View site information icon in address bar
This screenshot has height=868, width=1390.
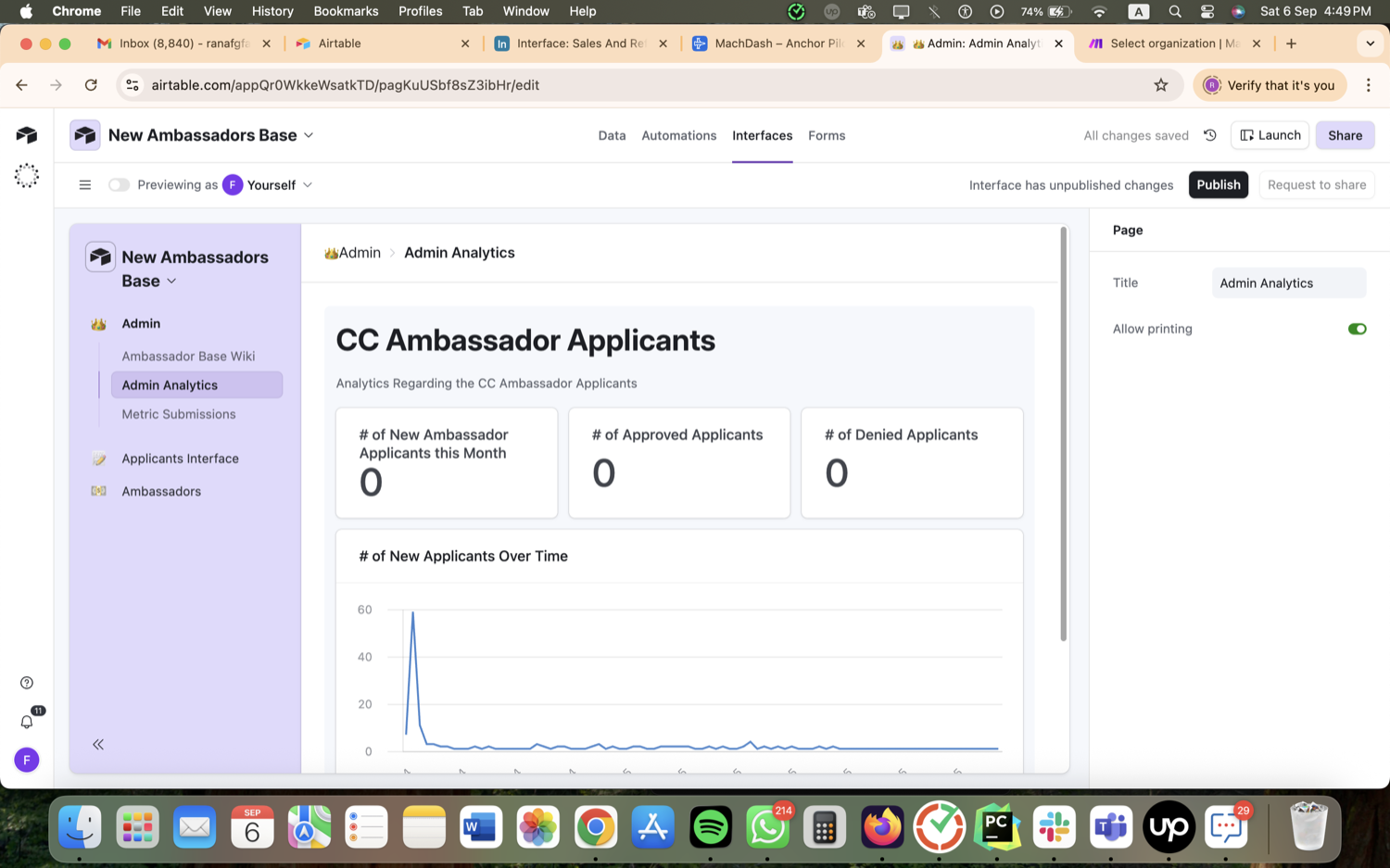click(x=133, y=85)
